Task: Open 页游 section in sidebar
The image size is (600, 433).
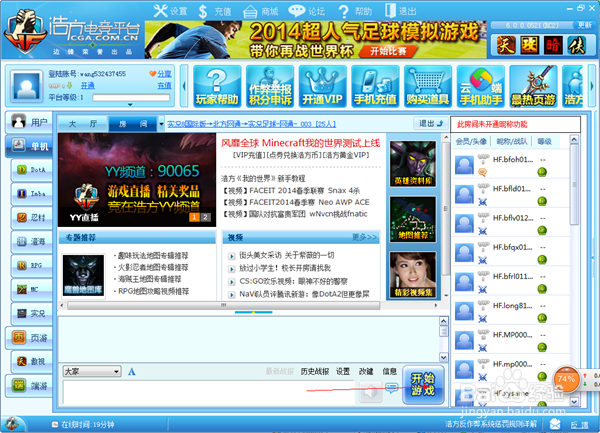Action: point(29,338)
